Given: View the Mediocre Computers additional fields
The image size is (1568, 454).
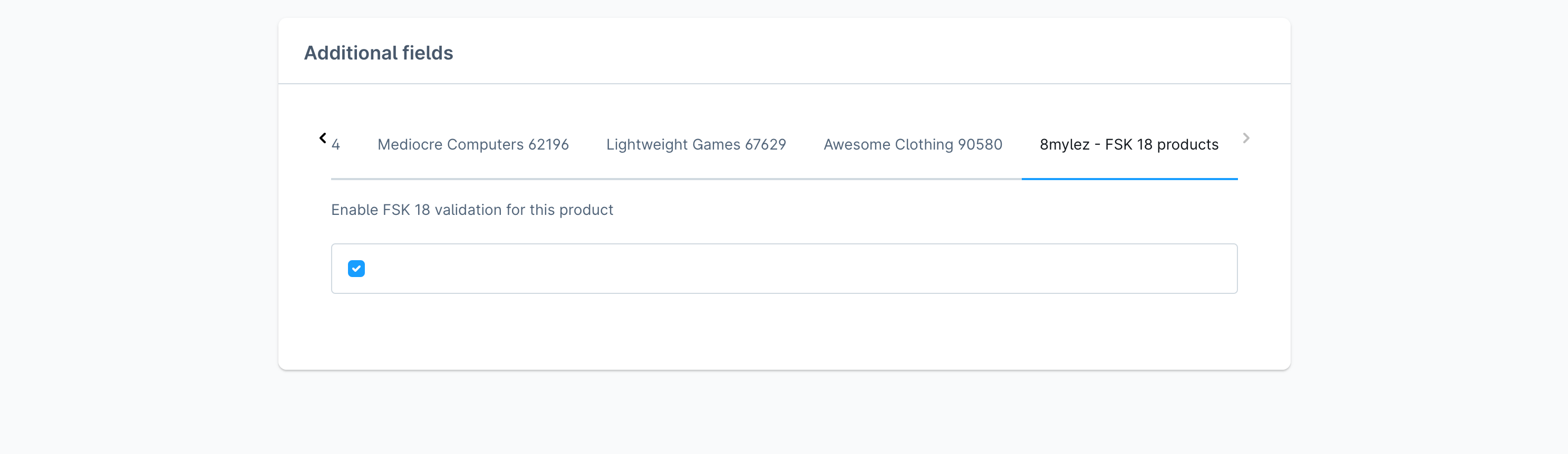Looking at the screenshot, I should (473, 145).
